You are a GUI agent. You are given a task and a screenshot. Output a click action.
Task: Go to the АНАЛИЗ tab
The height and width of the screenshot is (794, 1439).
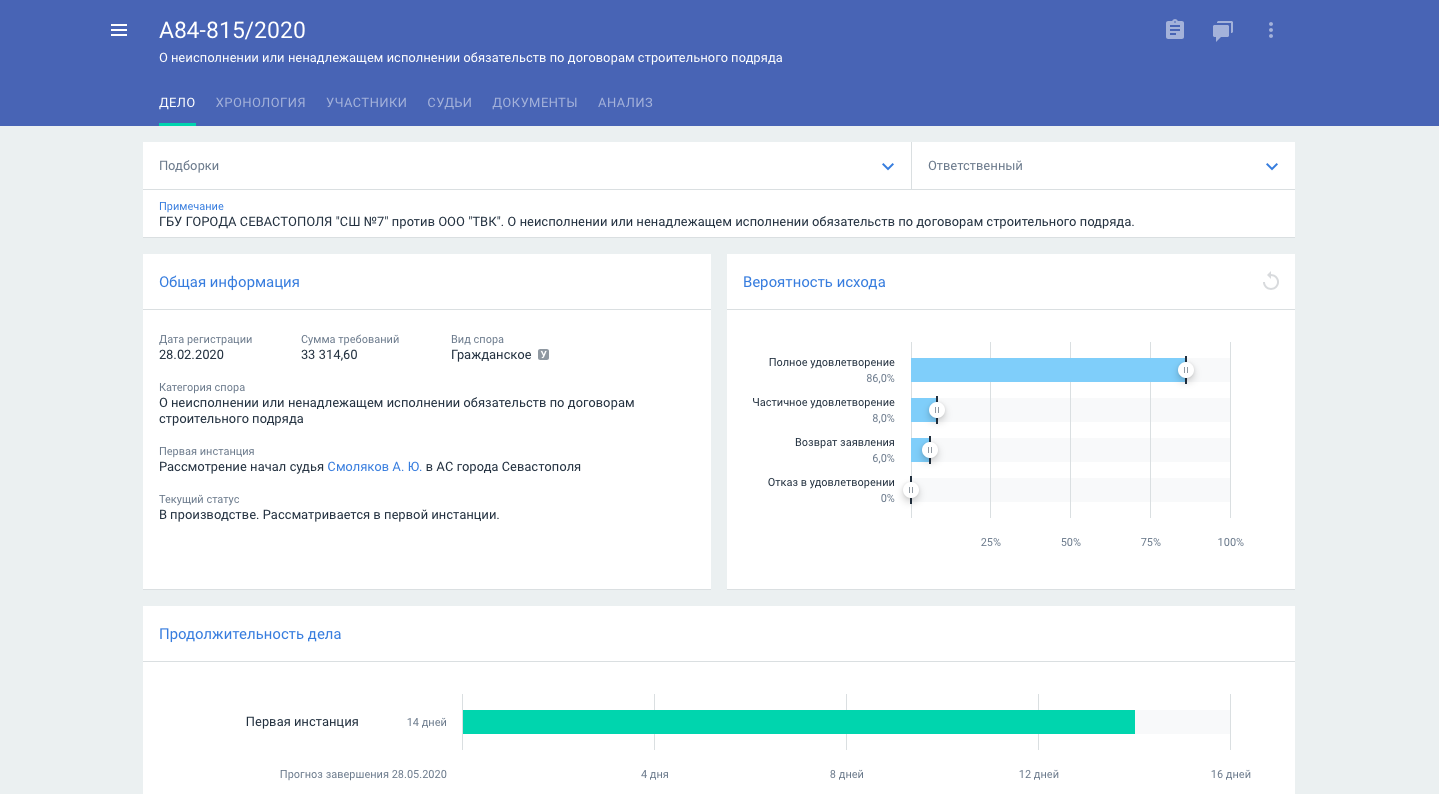pos(625,102)
